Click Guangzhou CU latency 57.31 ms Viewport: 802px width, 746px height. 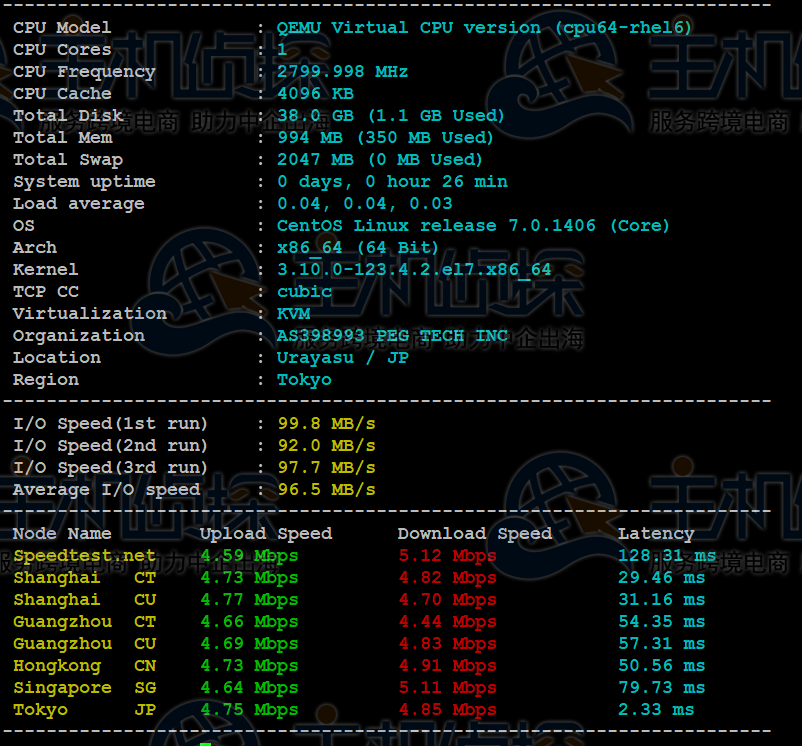point(661,643)
